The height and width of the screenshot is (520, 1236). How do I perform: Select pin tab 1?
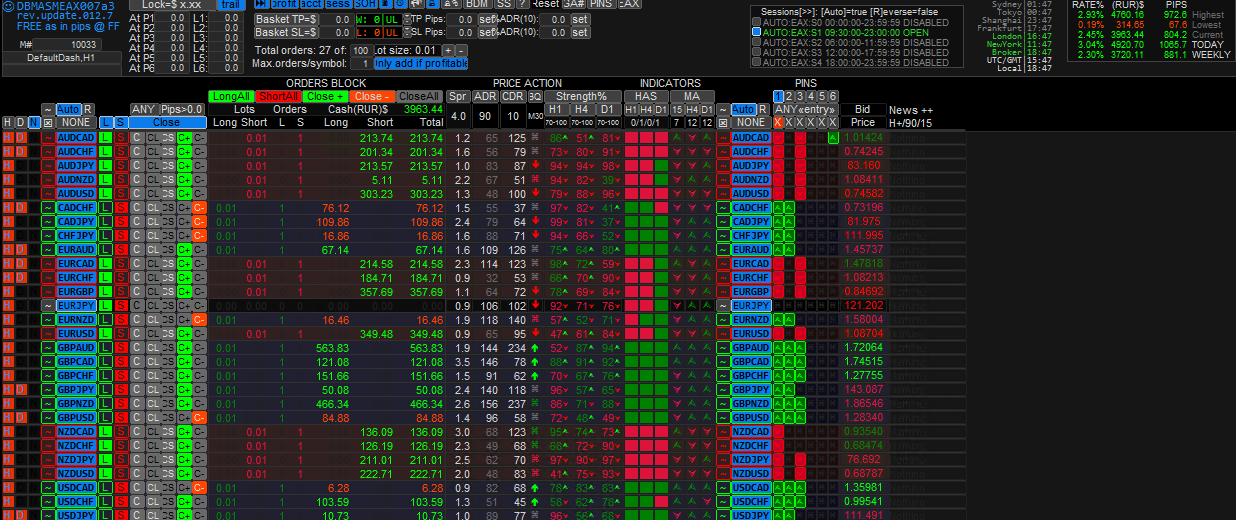[779, 96]
